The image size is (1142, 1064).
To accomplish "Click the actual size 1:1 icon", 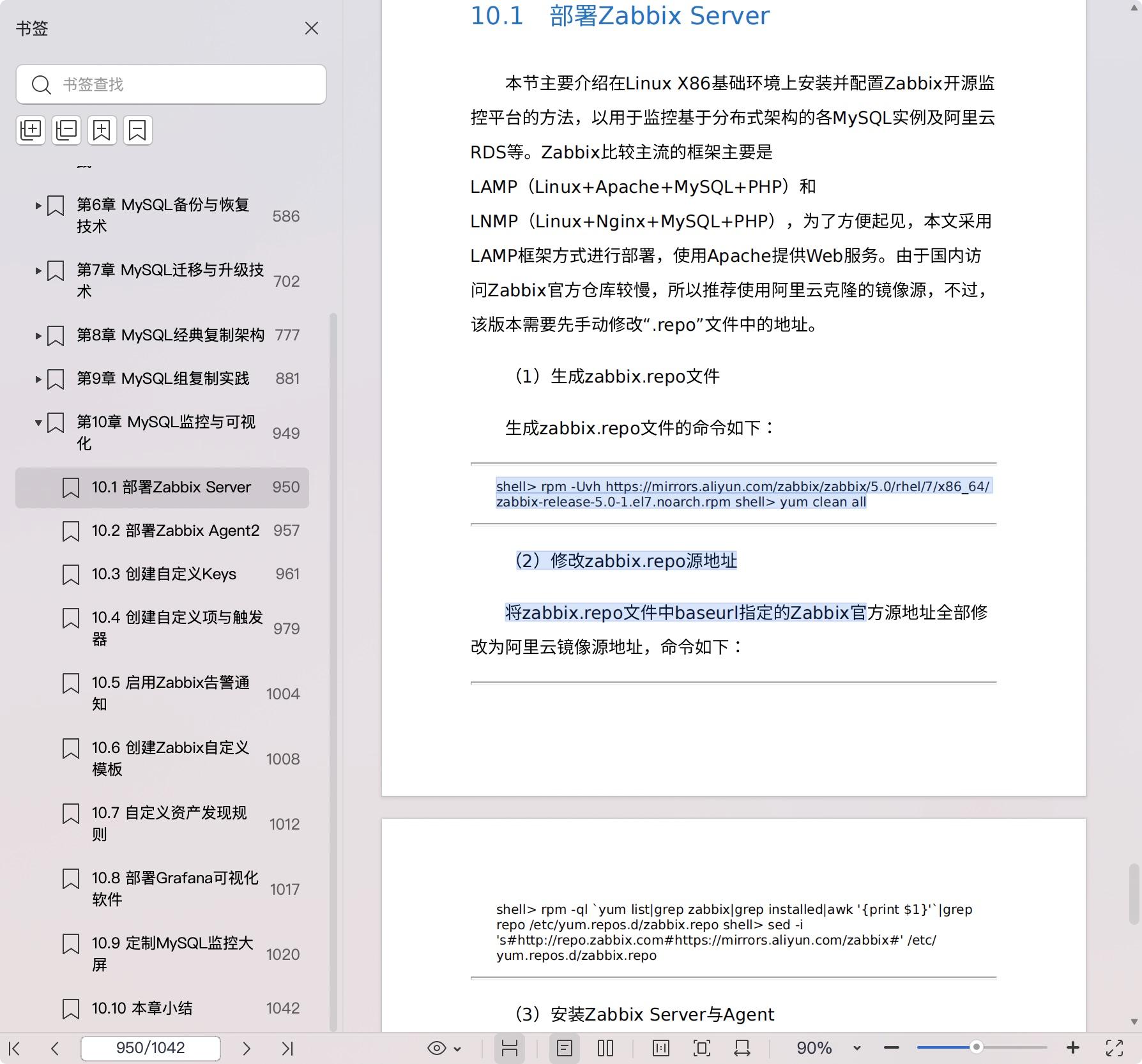I will click(x=661, y=1048).
